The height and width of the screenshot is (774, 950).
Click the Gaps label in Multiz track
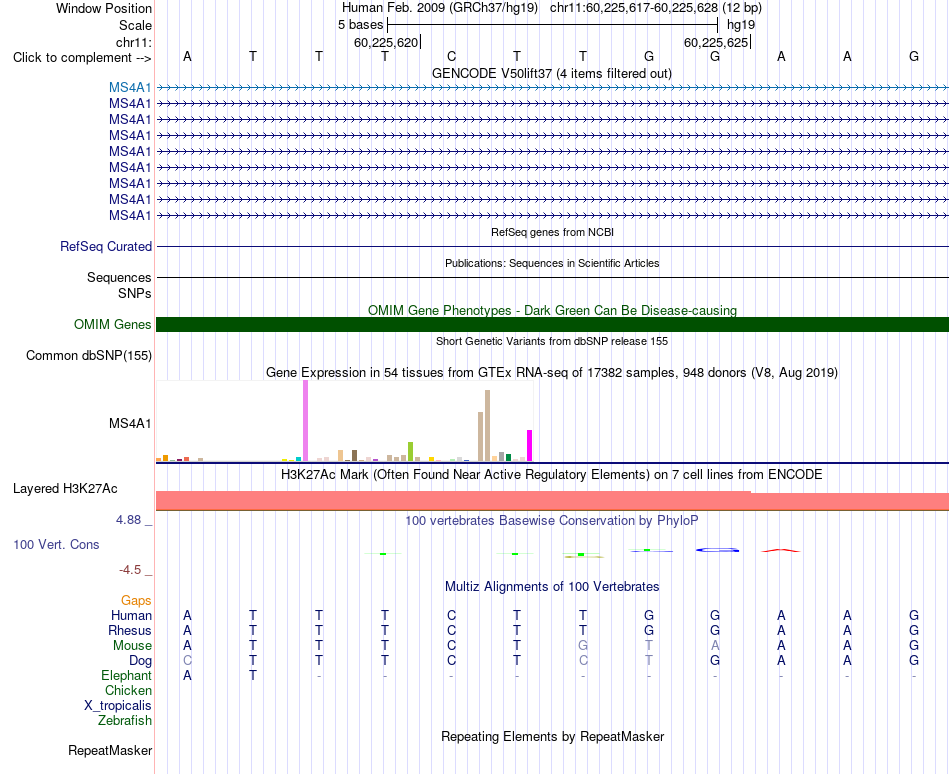point(136,600)
